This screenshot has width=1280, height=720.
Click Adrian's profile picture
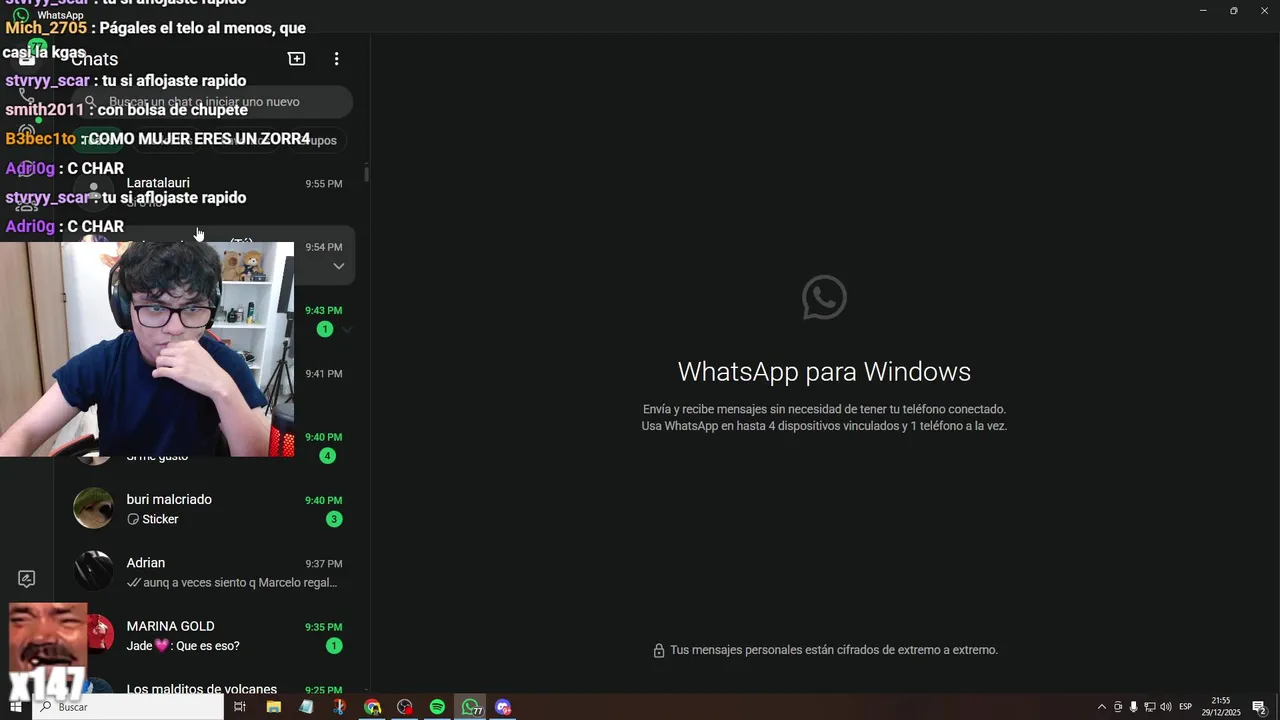click(x=94, y=571)
